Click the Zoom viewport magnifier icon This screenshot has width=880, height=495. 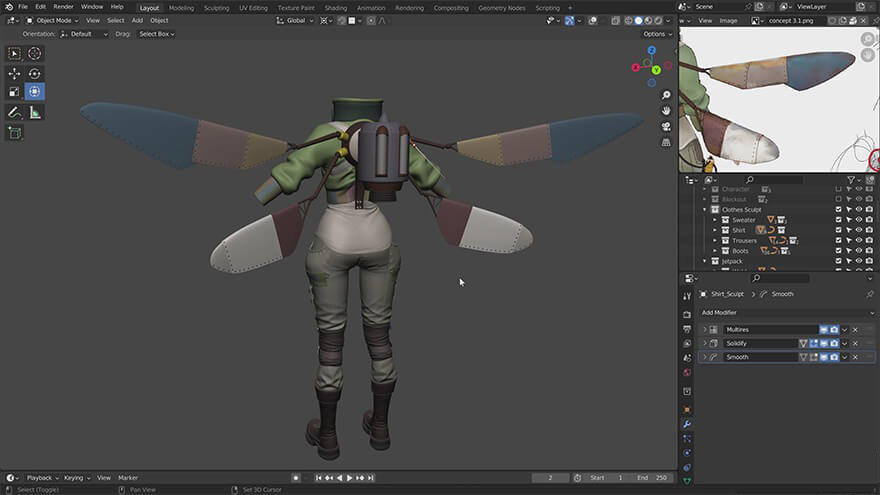666,95
